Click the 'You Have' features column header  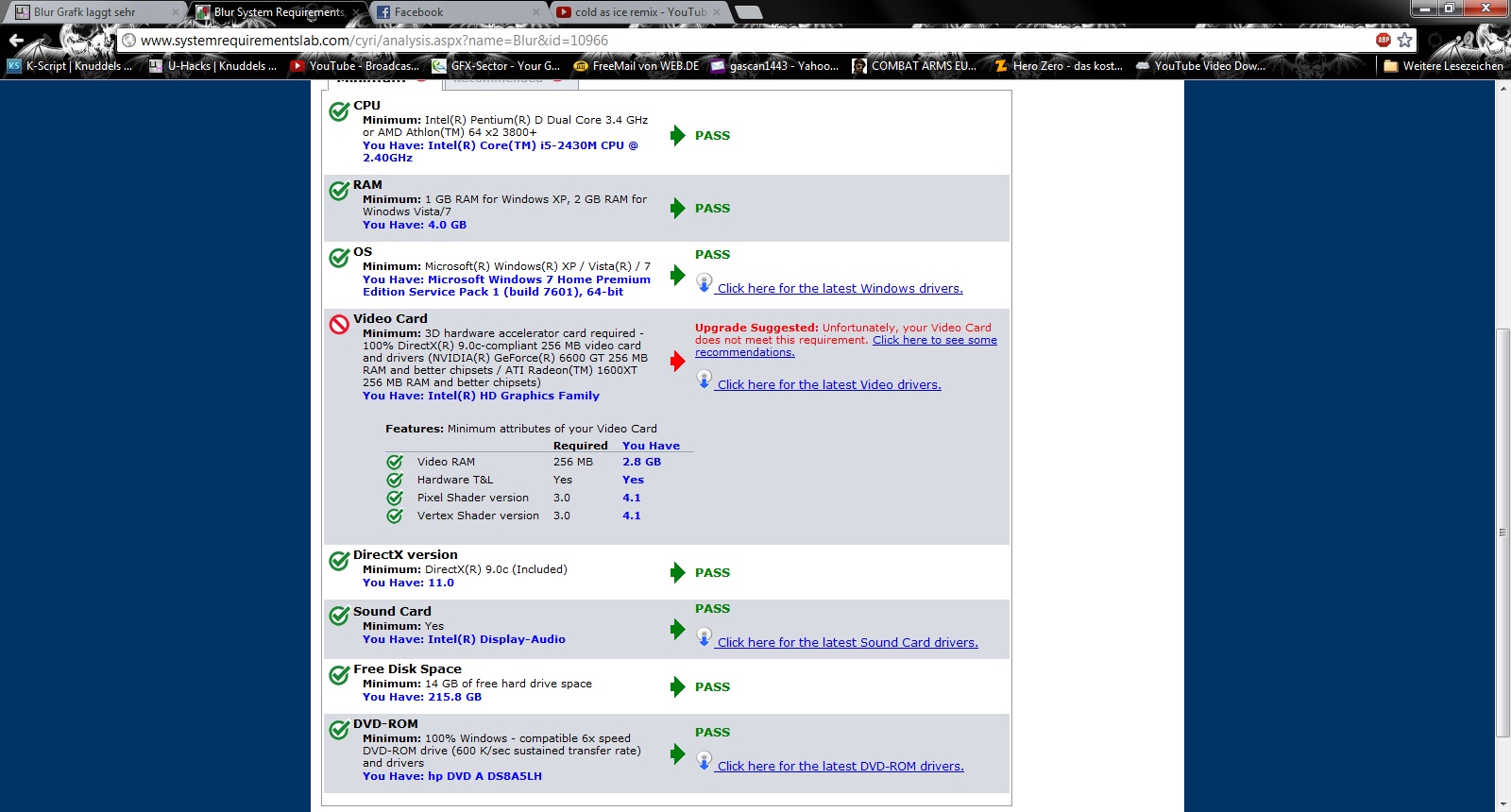pos(651,446)
